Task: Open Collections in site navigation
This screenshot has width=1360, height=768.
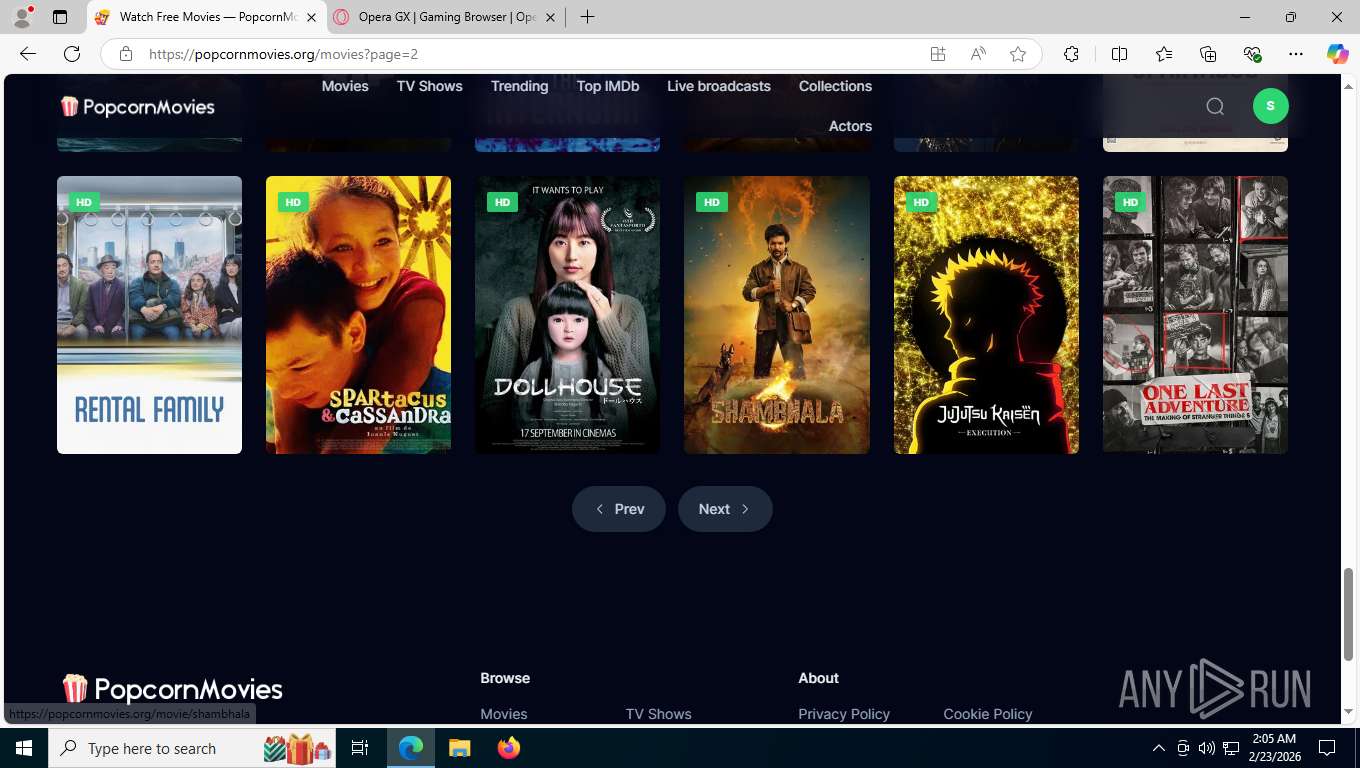Action: point(835,86)
